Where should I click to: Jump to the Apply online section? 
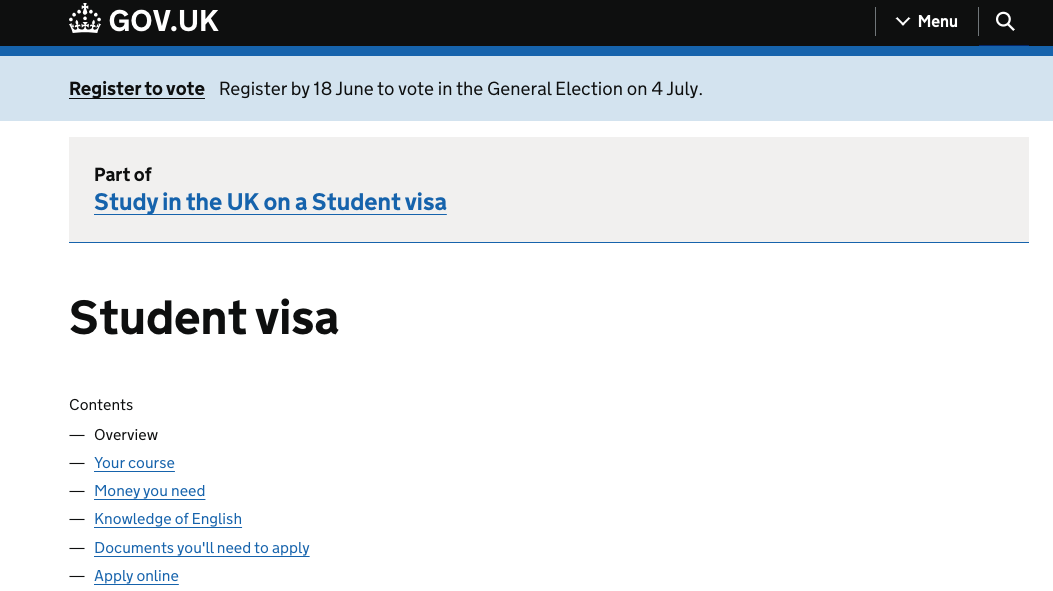coord(136,576)
